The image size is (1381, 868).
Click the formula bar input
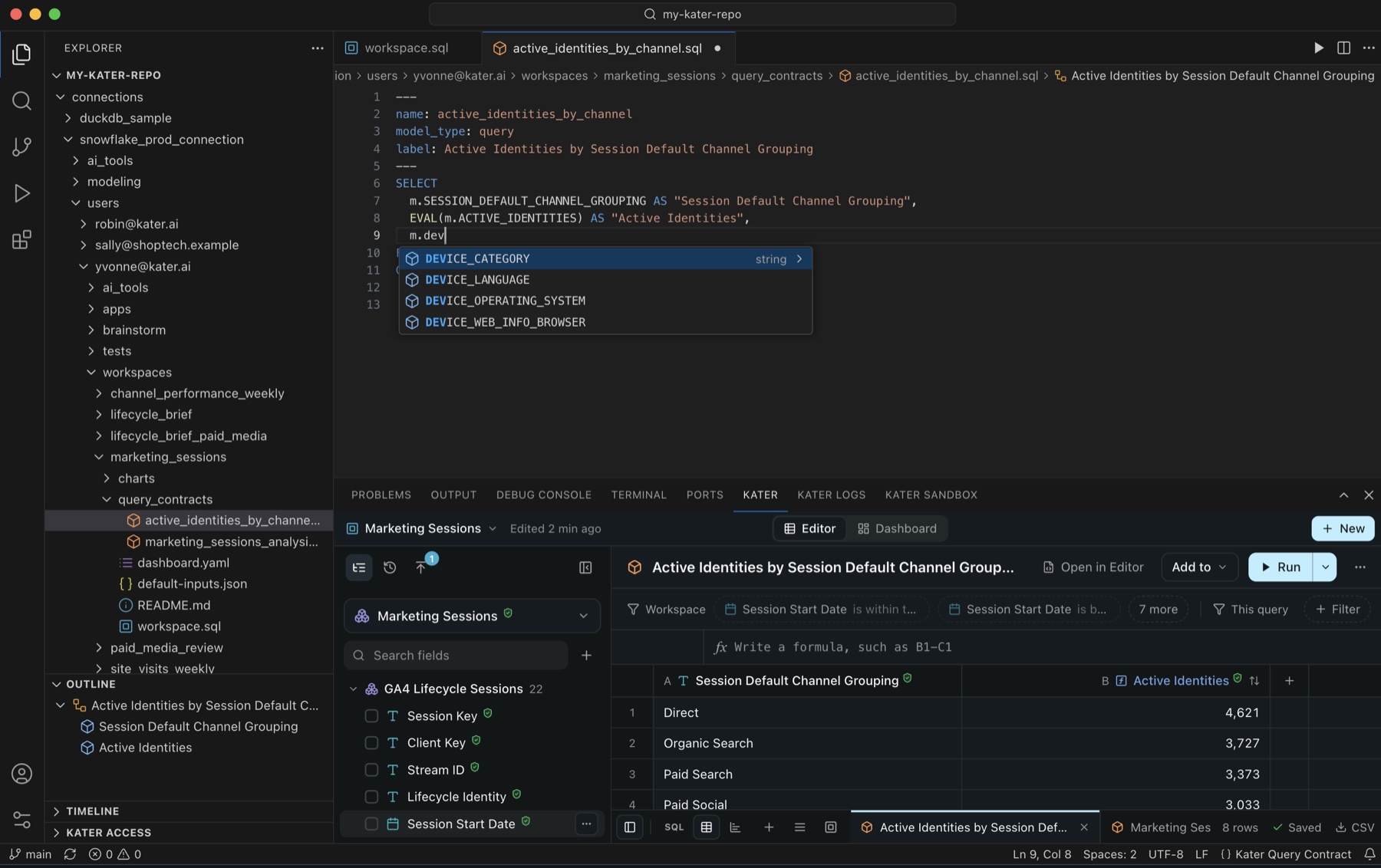[x=1042, y=647]
